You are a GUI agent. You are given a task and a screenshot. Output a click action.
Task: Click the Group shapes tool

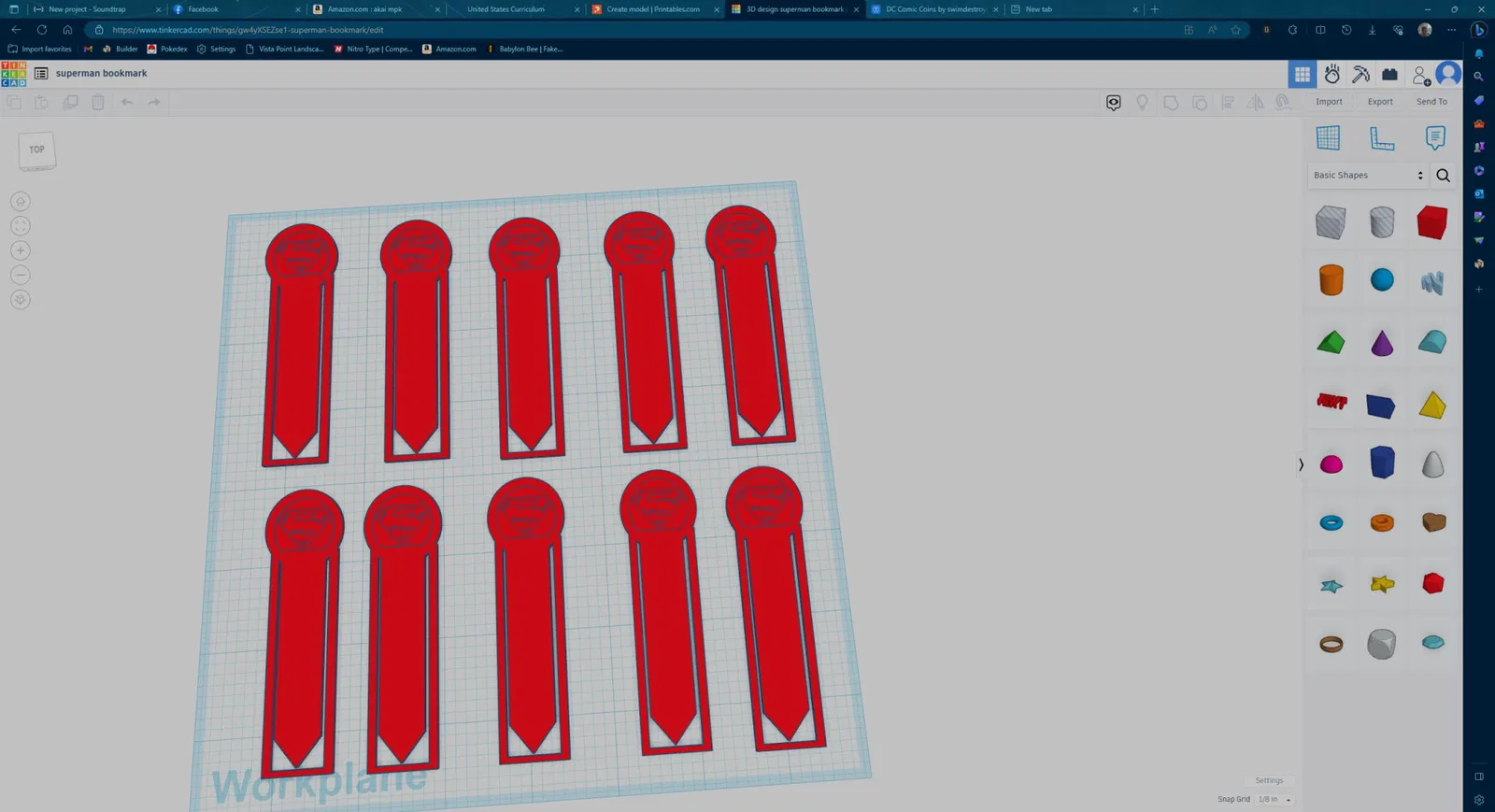1171,102
